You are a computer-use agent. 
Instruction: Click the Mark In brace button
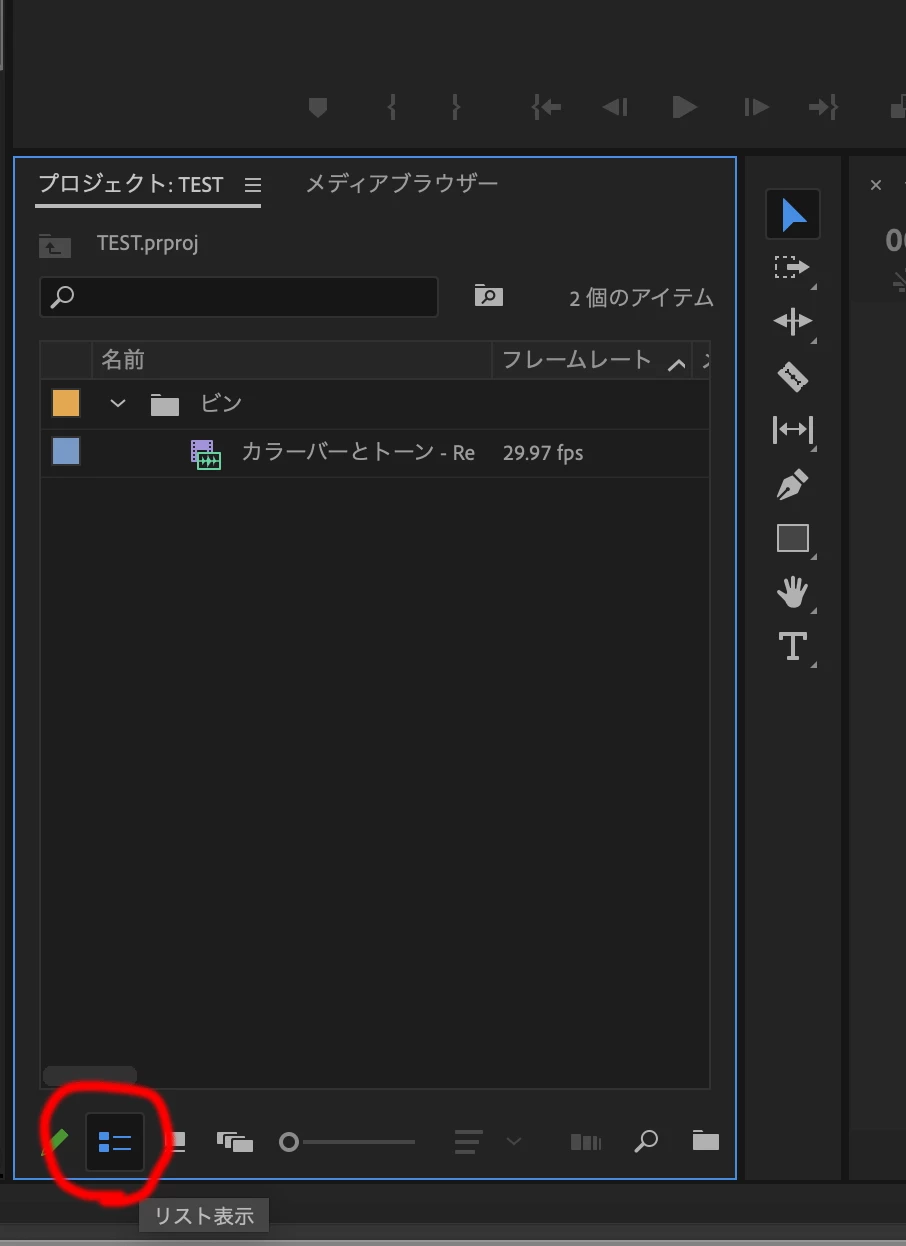(392, 107)
